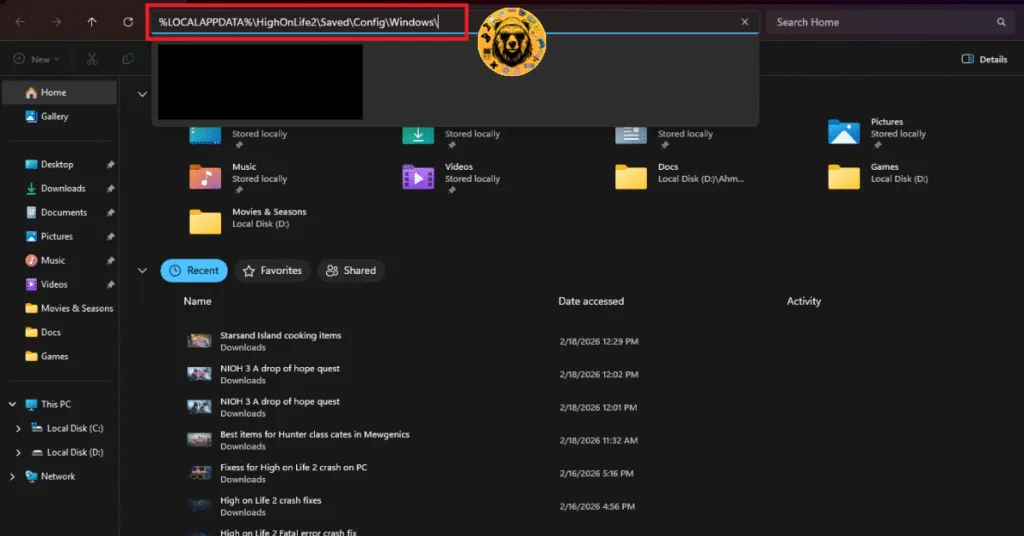Open the New item dropdown

[37, 59]
